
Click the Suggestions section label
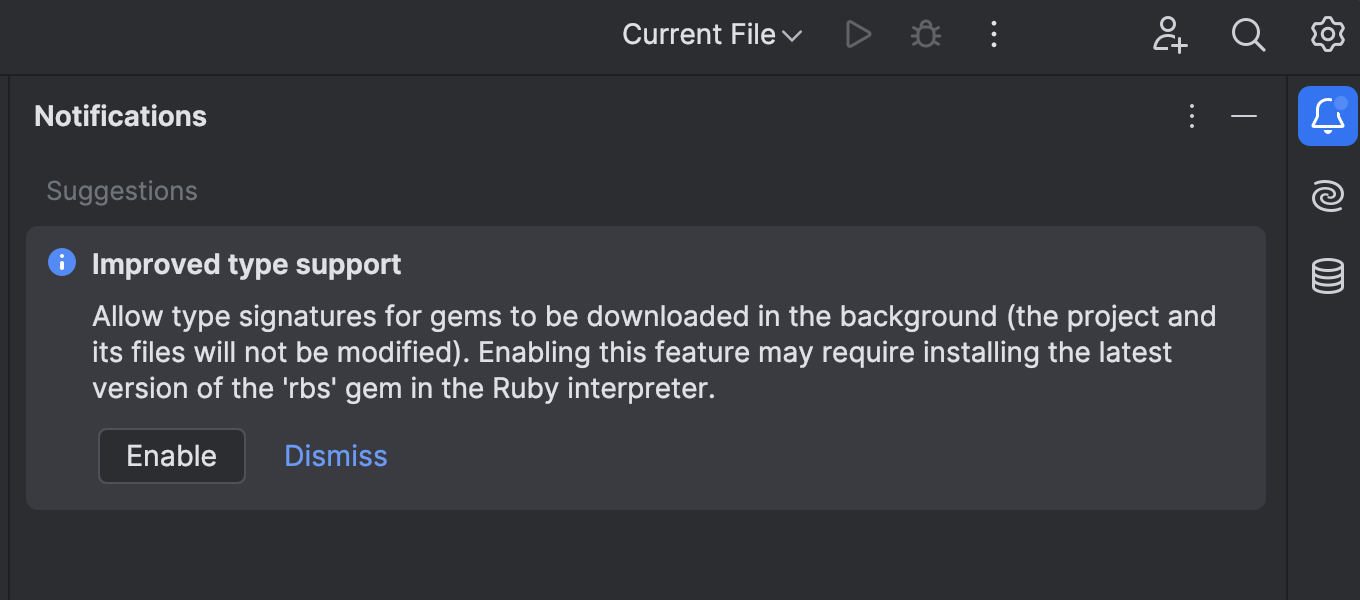click(x=122, y=191)
